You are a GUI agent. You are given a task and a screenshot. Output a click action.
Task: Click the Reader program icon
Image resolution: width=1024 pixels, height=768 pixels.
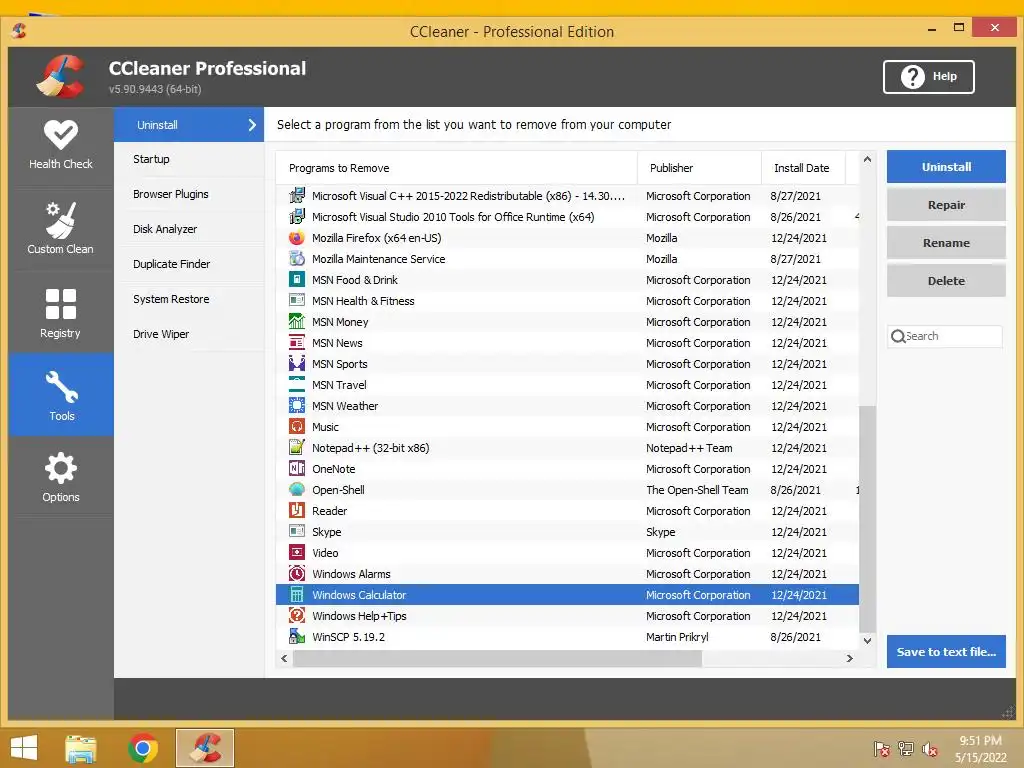pos(296,511)
